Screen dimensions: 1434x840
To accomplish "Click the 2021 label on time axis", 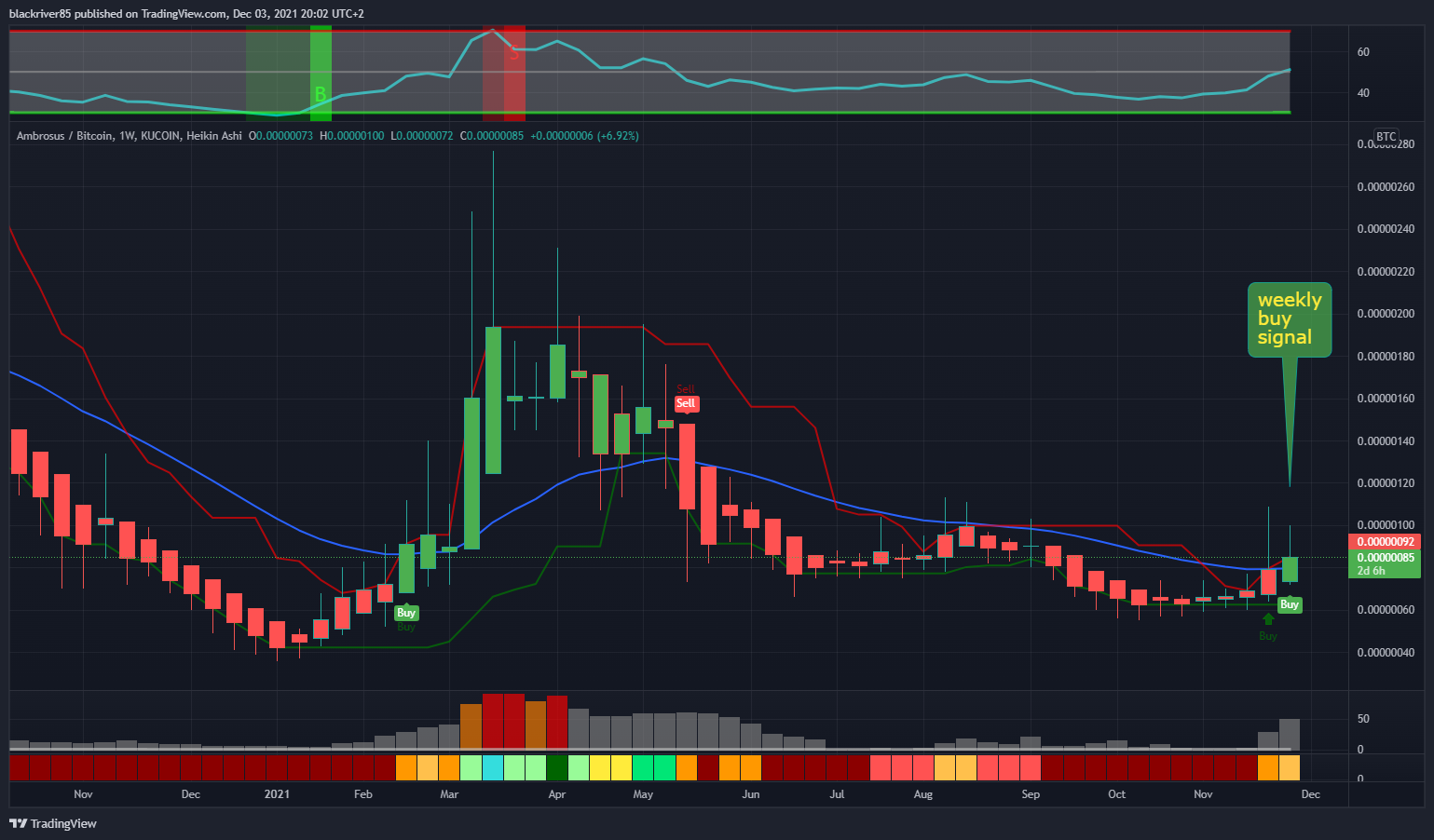I will click(277, 794).
